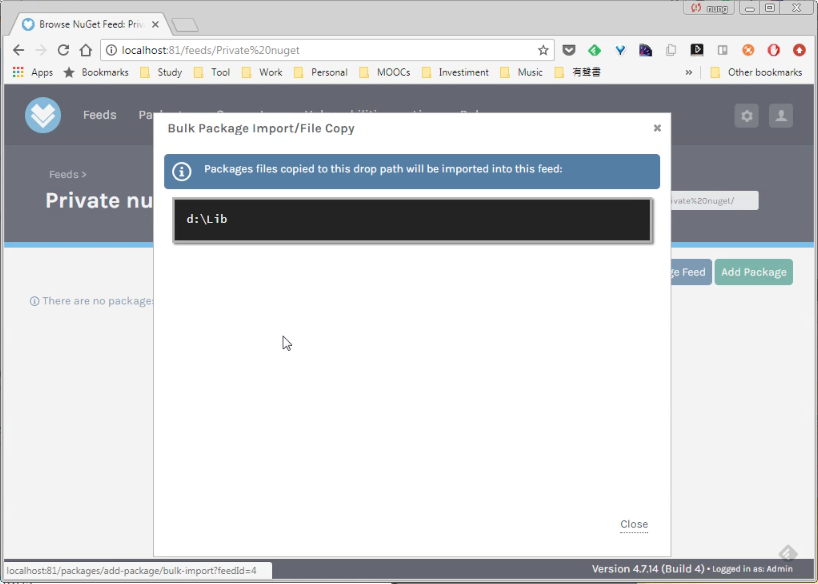Screen dimensions: 818x584
Task: Open the Apps grid shortcut
Action: 32,72
